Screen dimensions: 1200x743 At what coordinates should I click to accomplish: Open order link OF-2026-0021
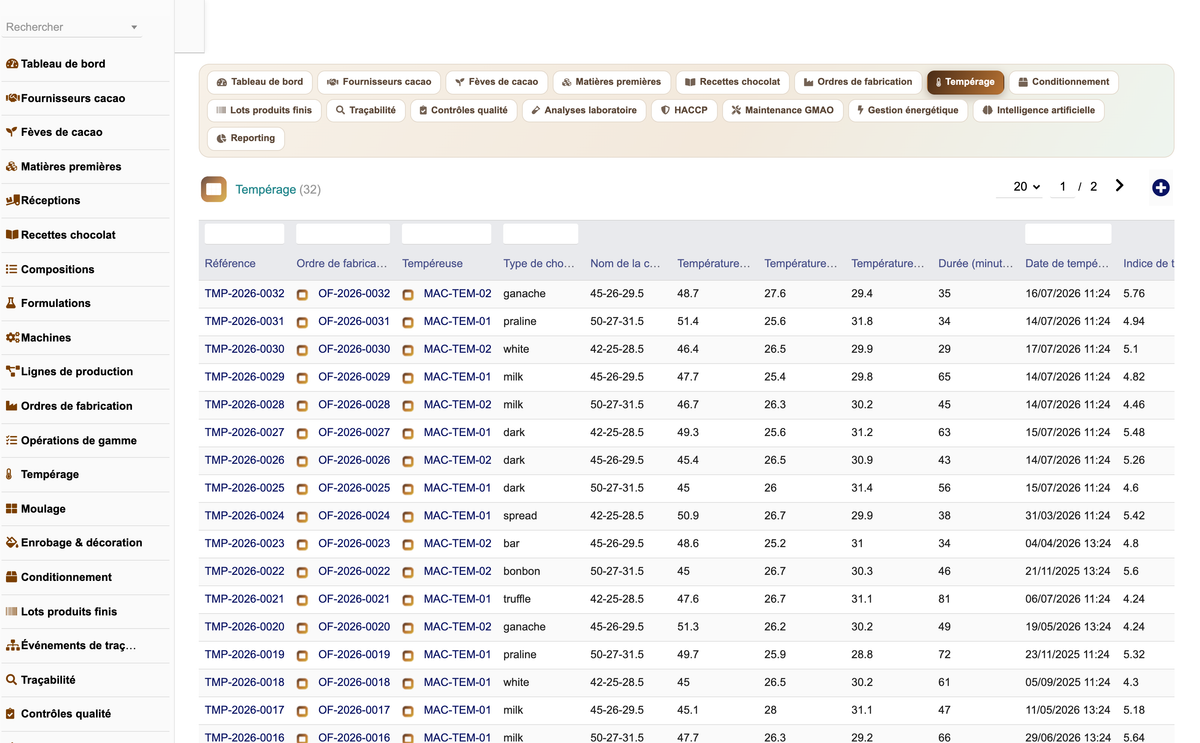point(354,599)
